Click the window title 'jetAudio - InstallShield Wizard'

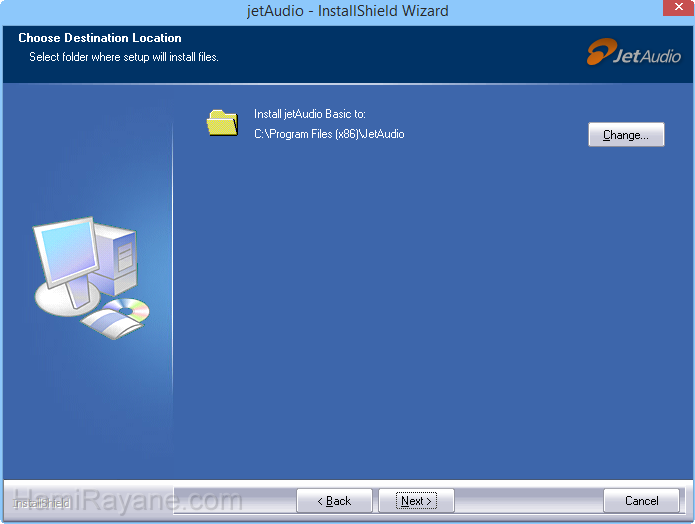[348, 11]
